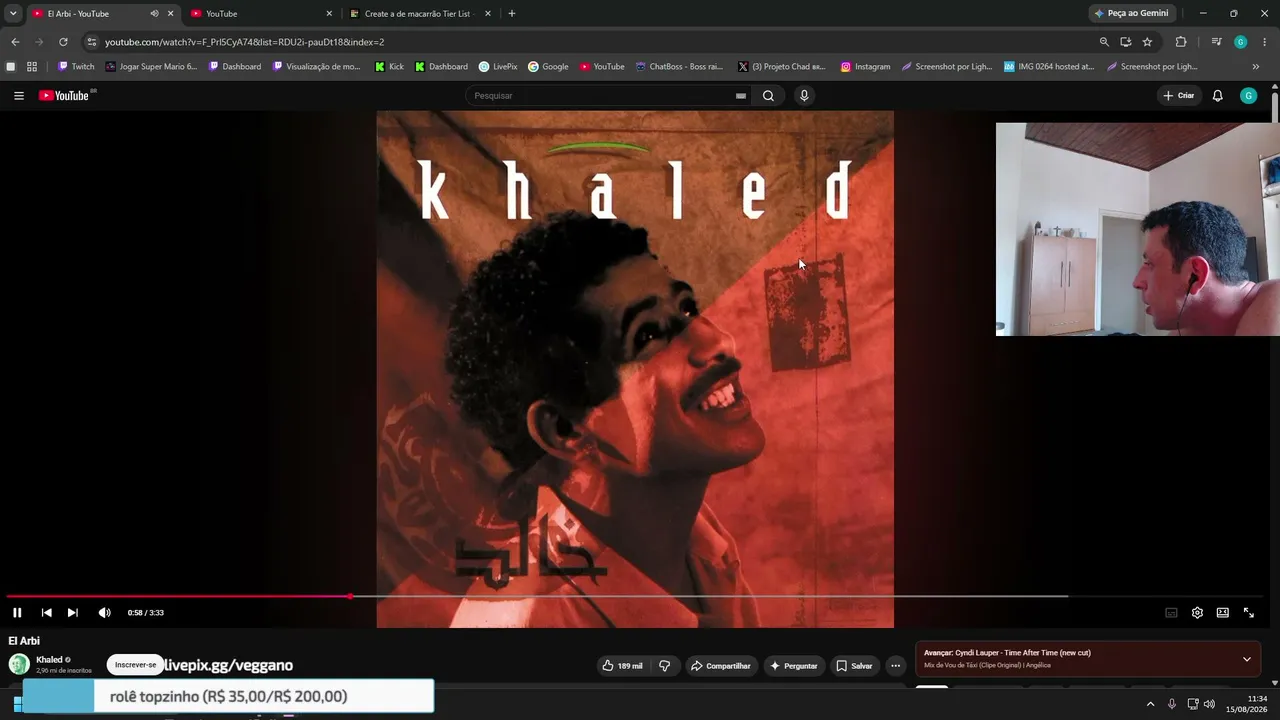The height and width of the screenshot is (720, 1280).
Task: Open the LivePix bookmark
Action: click(x=498, y=67)
